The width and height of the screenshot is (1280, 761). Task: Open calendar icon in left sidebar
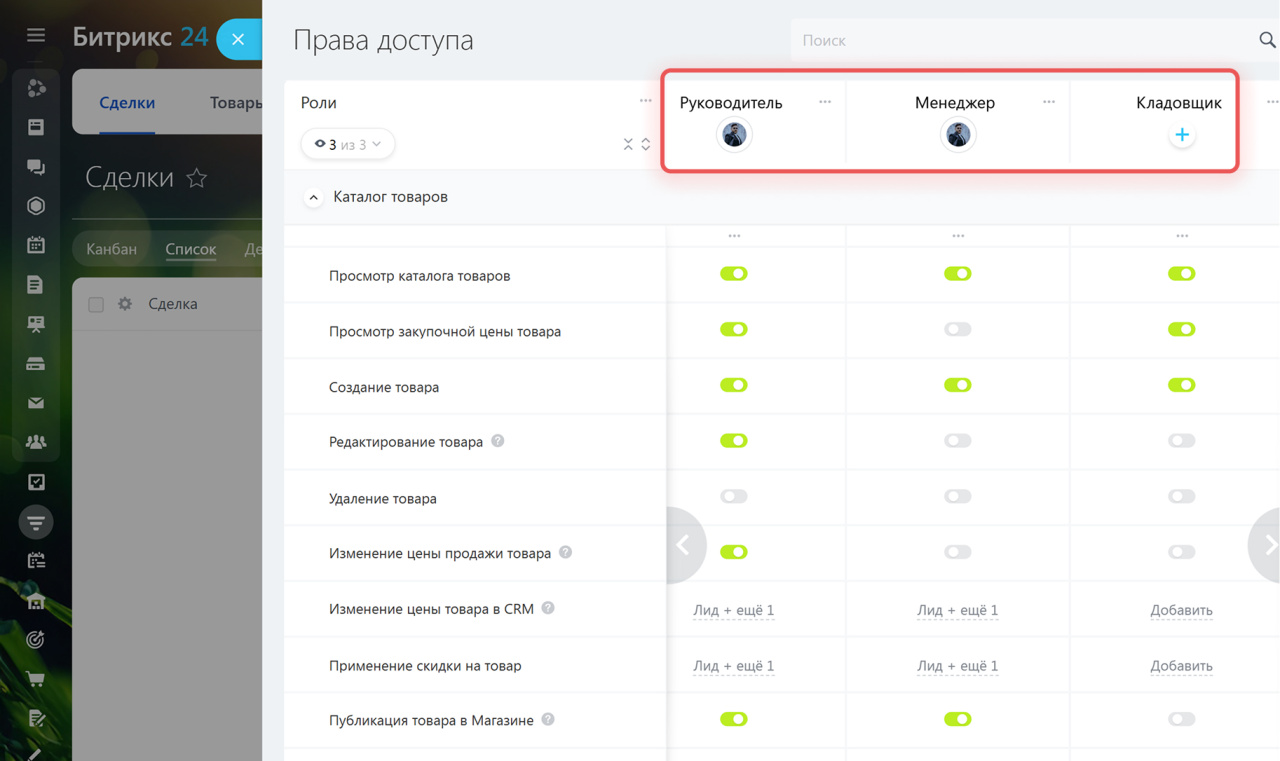[36, 245]
